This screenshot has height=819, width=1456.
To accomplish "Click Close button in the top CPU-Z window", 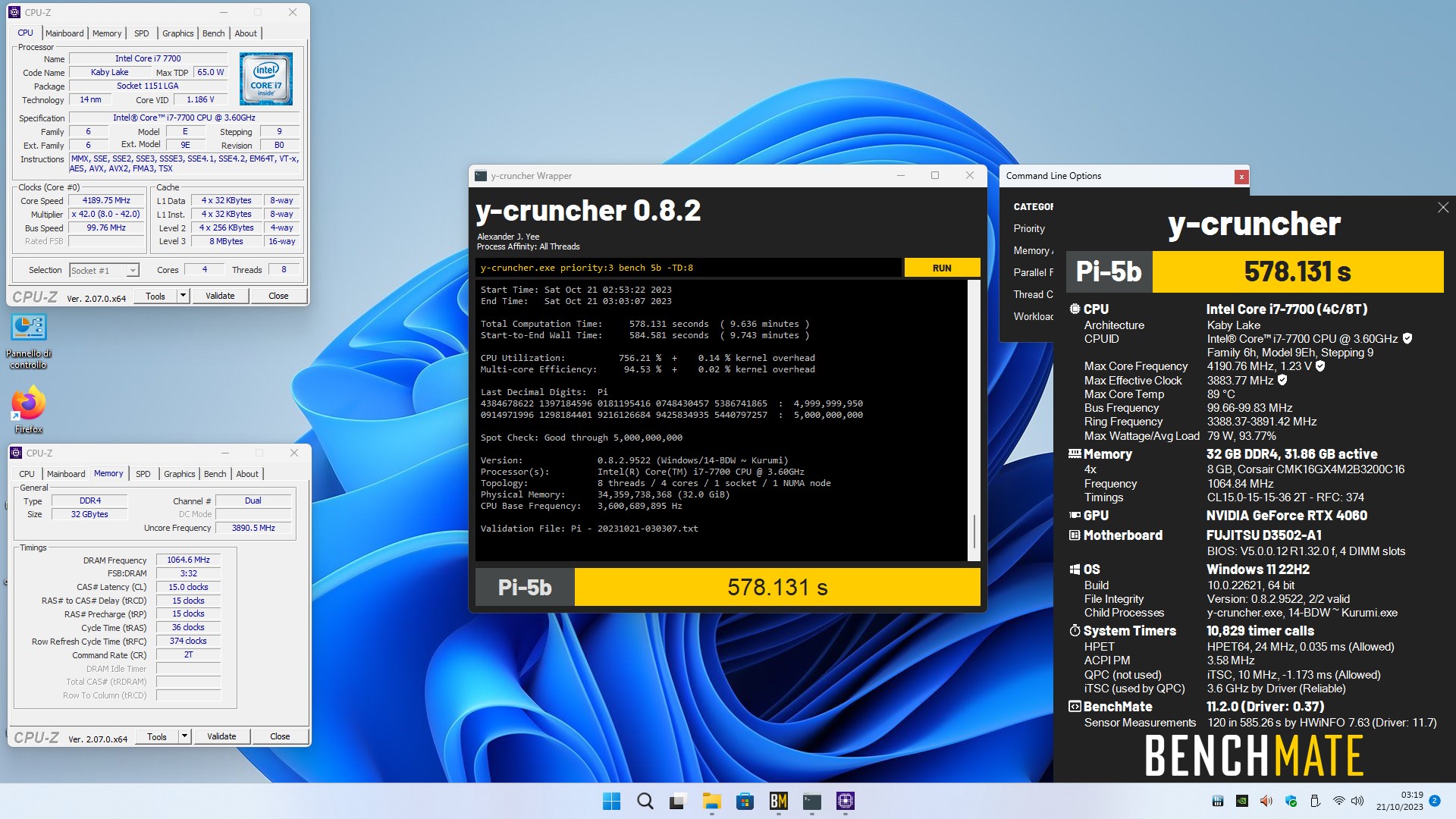I will [278, 296].
